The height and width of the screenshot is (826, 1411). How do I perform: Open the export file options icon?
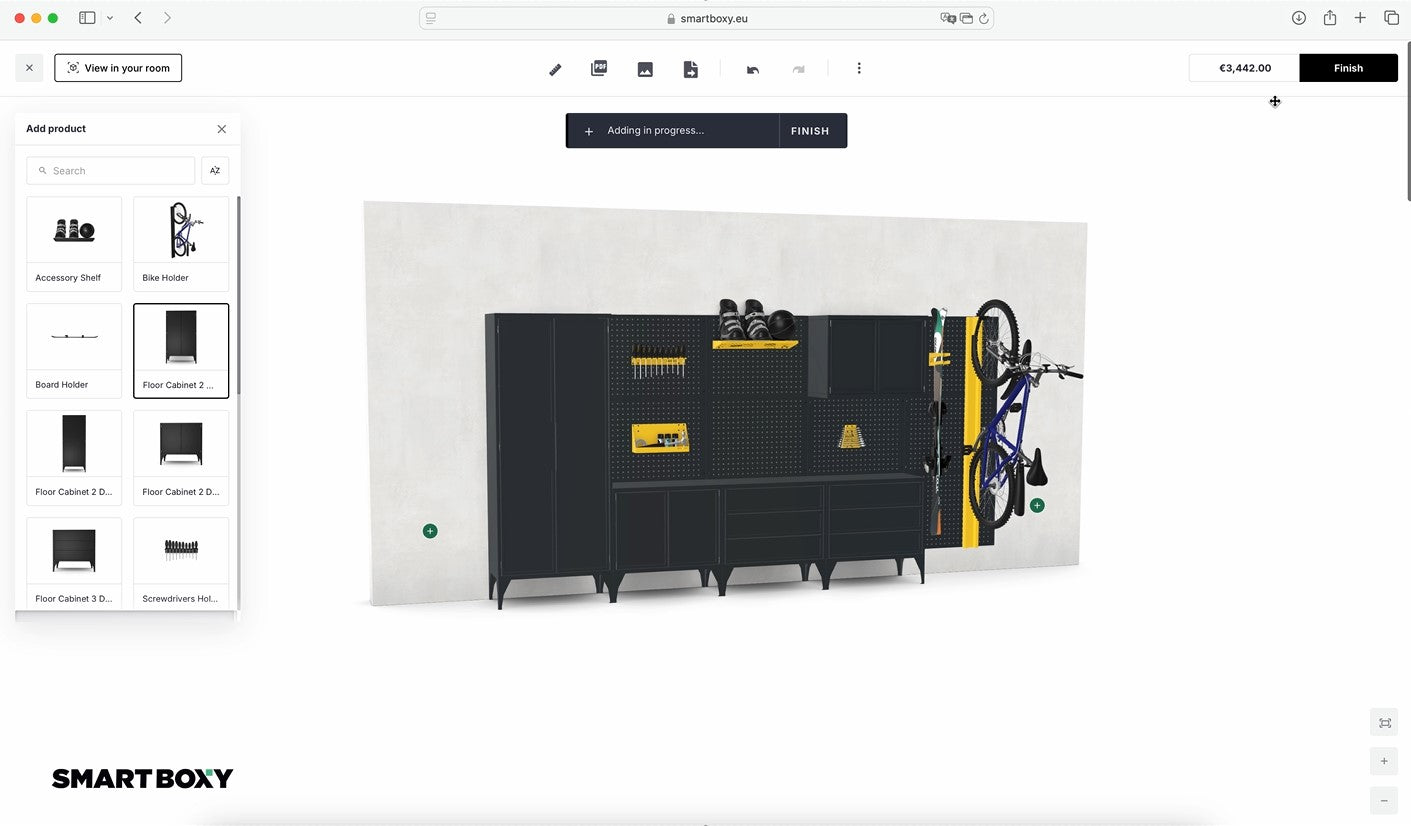tap(690, 68)
